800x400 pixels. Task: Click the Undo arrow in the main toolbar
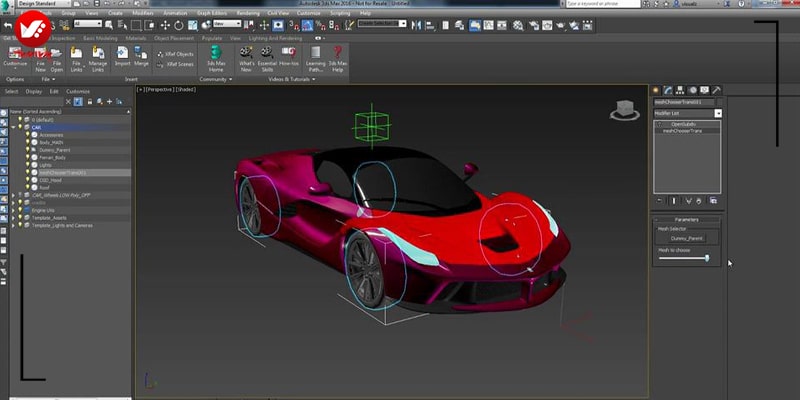click(7, 25)
